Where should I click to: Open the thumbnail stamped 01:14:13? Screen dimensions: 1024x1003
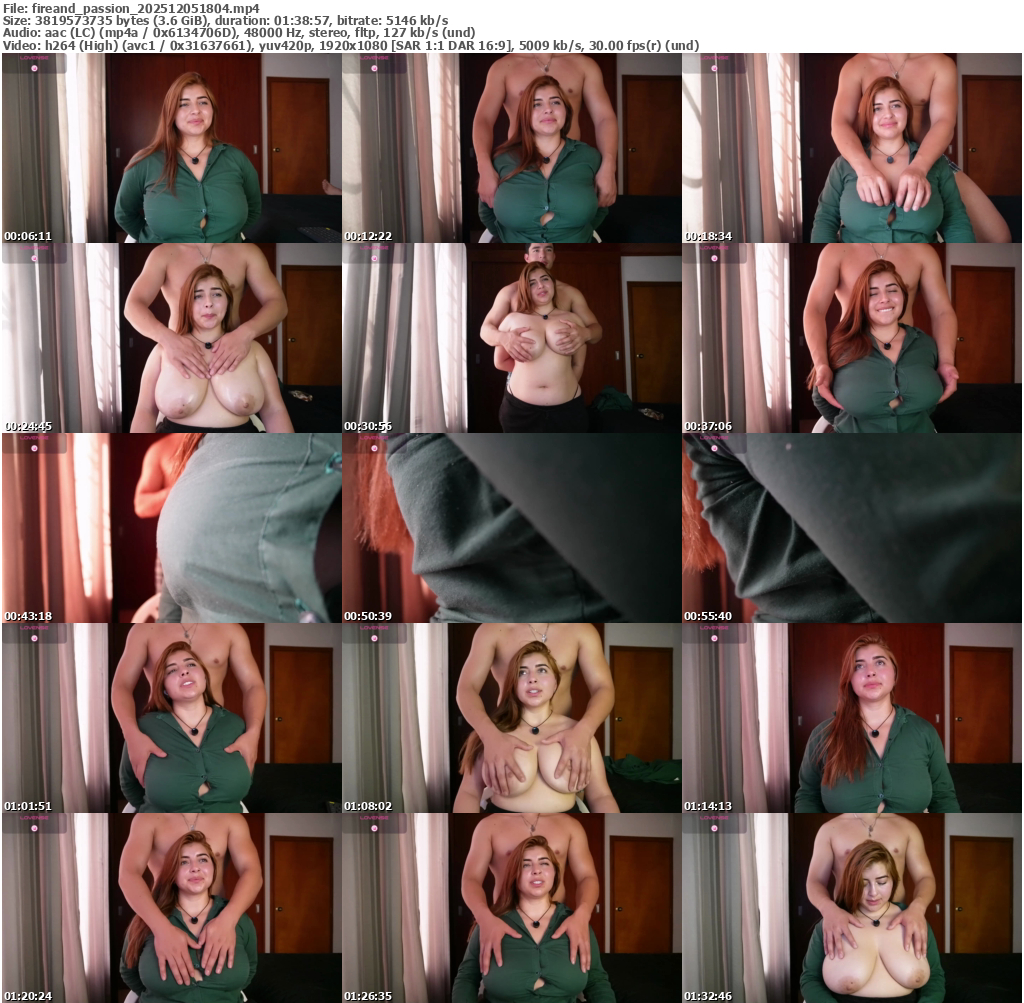click(x=852, y=718)
